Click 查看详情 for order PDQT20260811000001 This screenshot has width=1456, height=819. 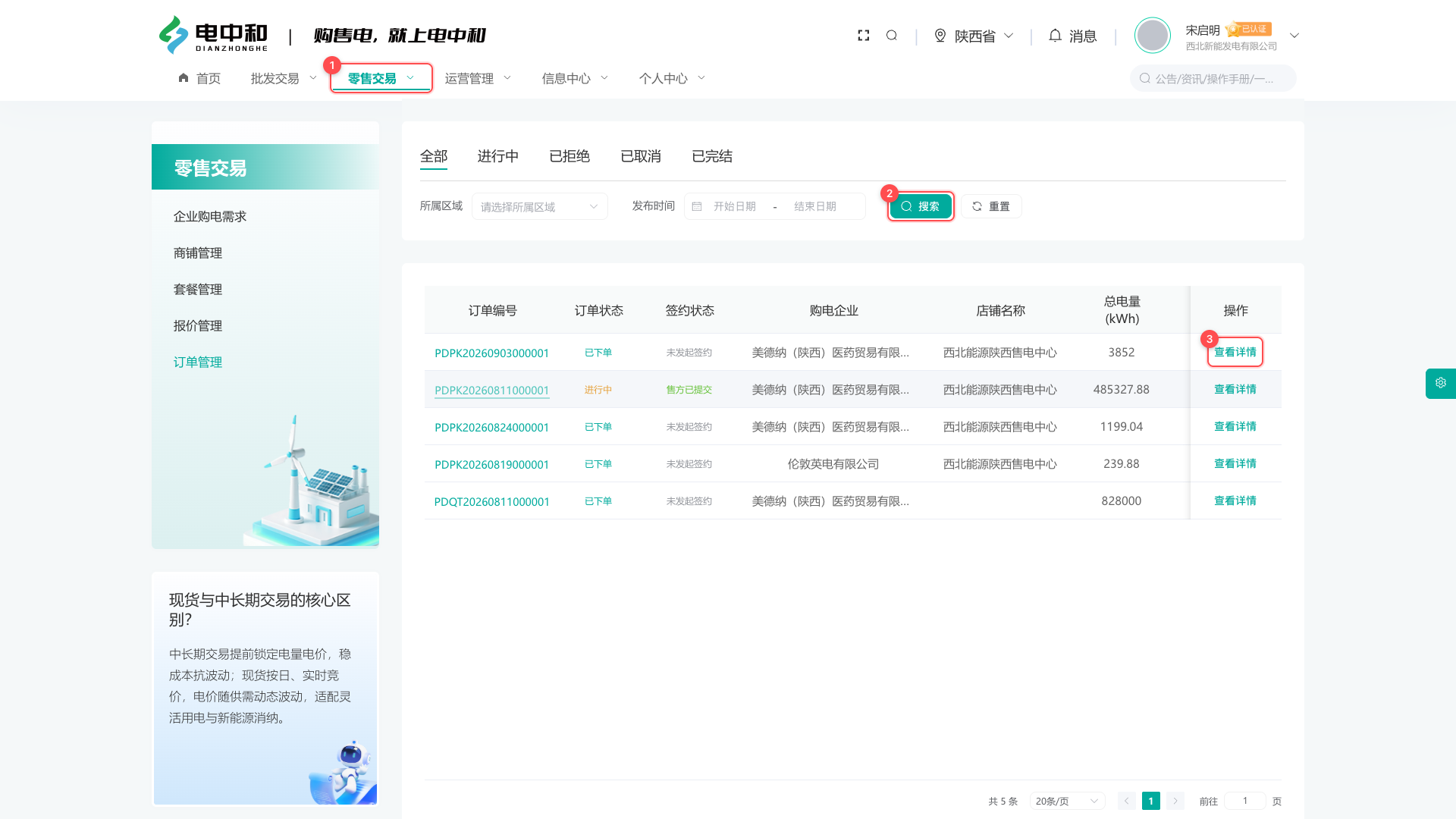tap(1235, 500)
